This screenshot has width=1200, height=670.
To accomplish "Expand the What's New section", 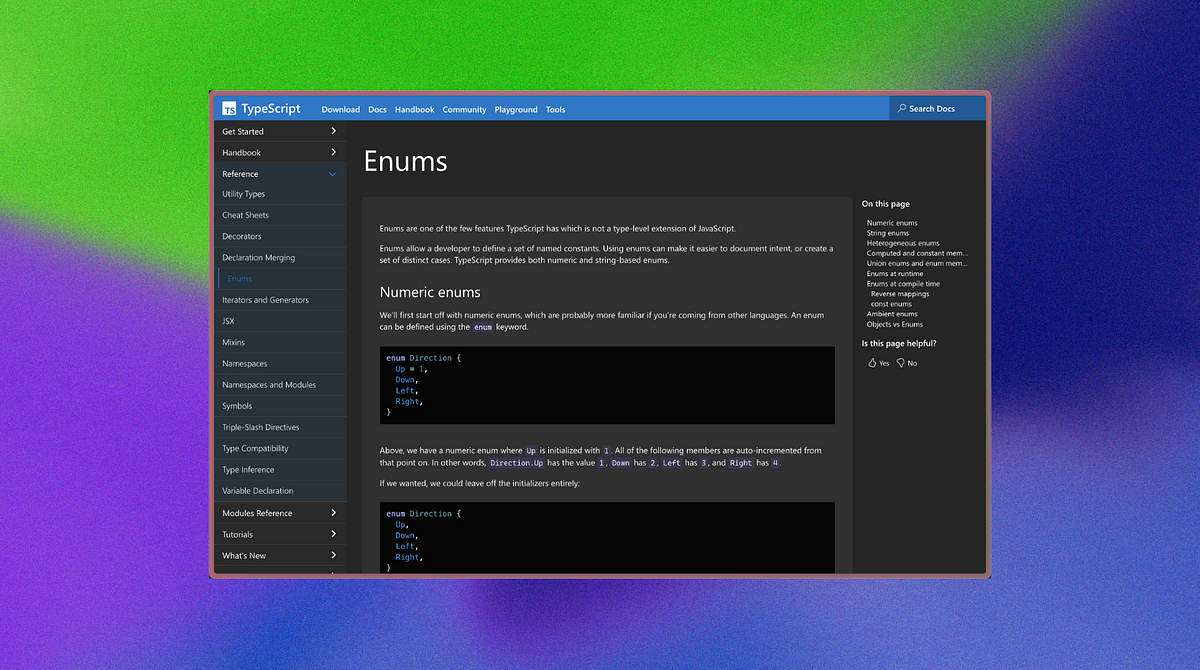I will [280, 555].
